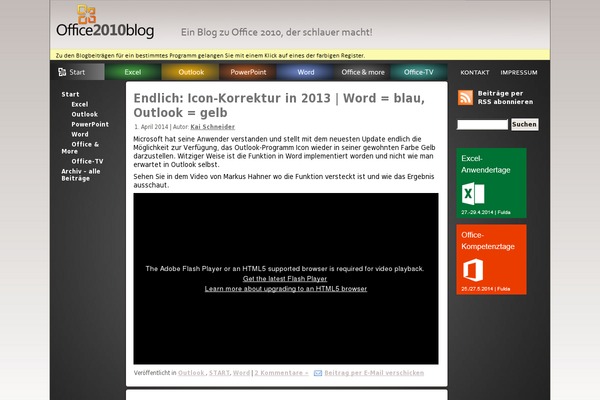Open the 2 Kommentare link
Viewport: 600px width, 400px height.
[281, 373]
